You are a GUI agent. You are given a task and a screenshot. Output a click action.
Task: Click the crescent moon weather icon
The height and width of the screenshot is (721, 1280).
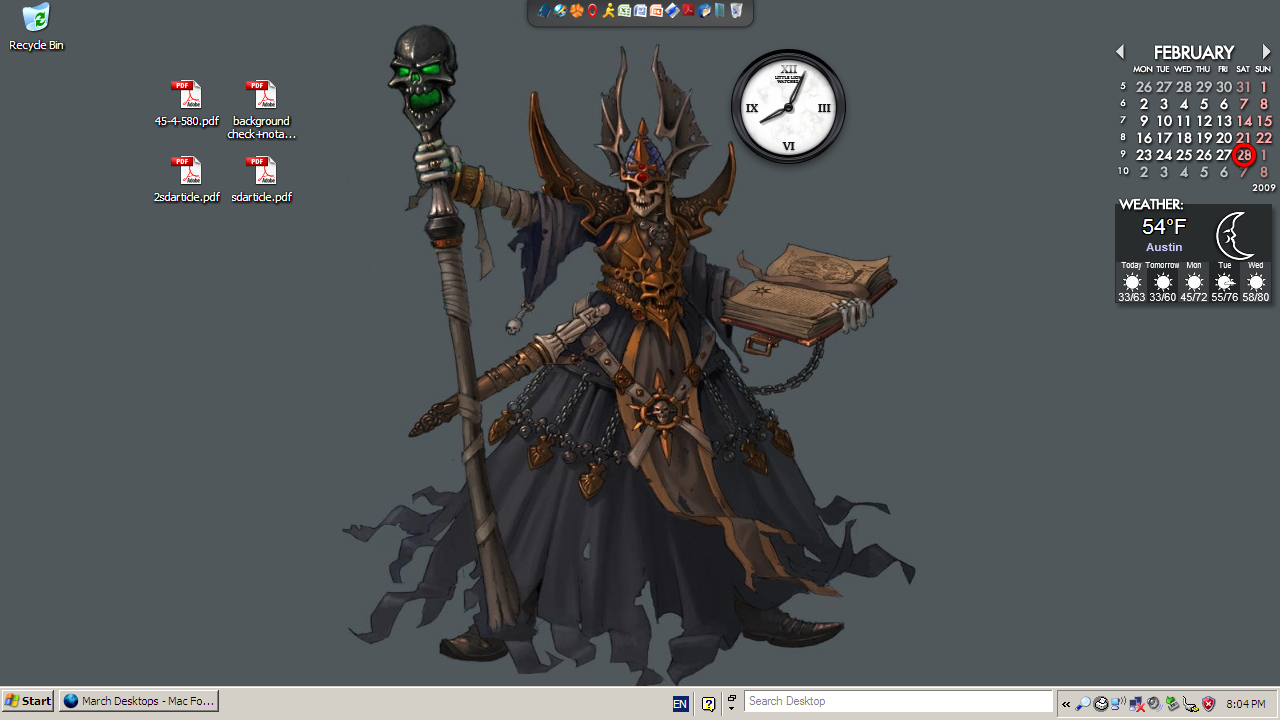pyautogui.click(x=1236, y=236)
